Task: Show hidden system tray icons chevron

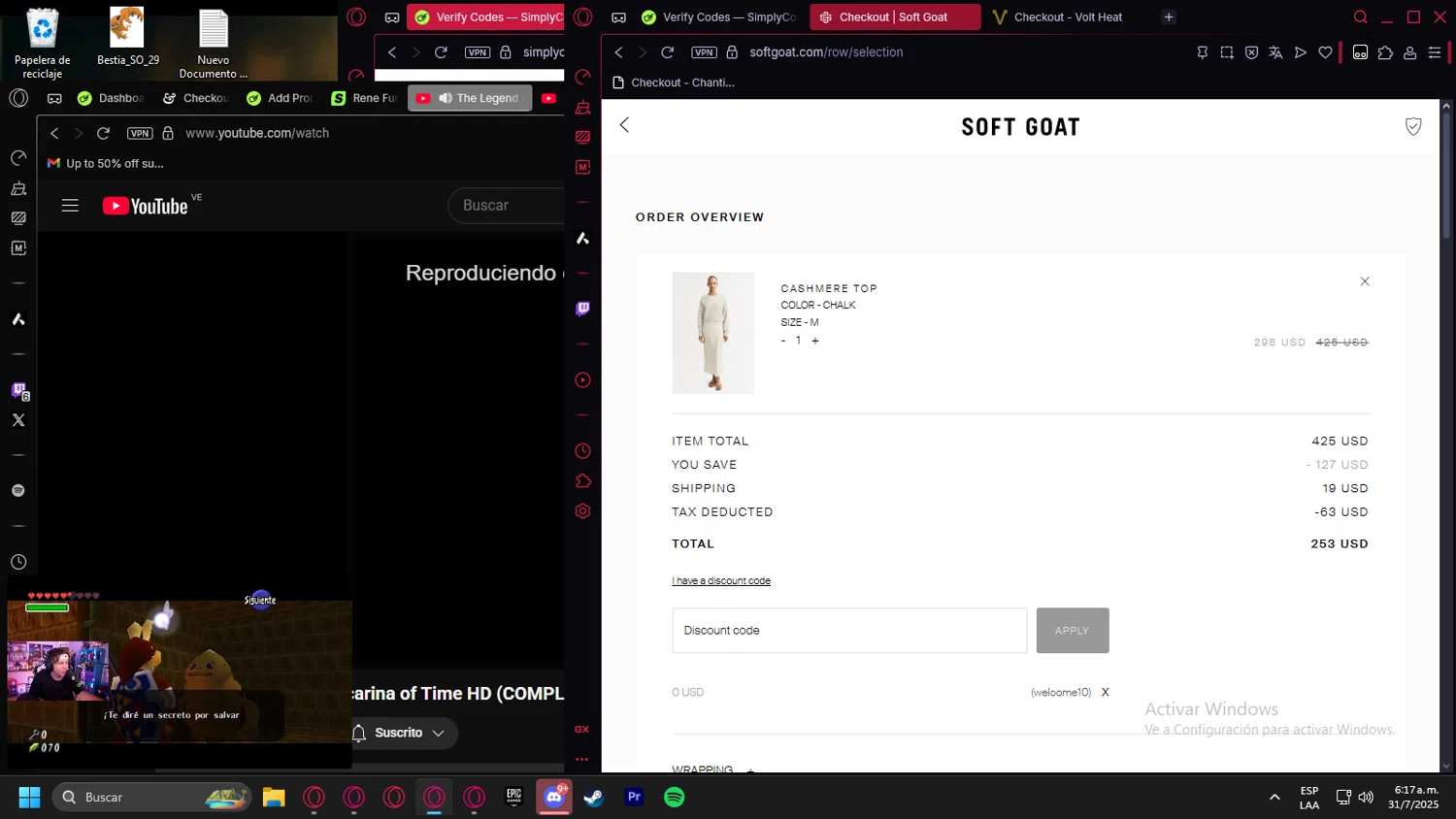Action: click(x=1274, y=797)
